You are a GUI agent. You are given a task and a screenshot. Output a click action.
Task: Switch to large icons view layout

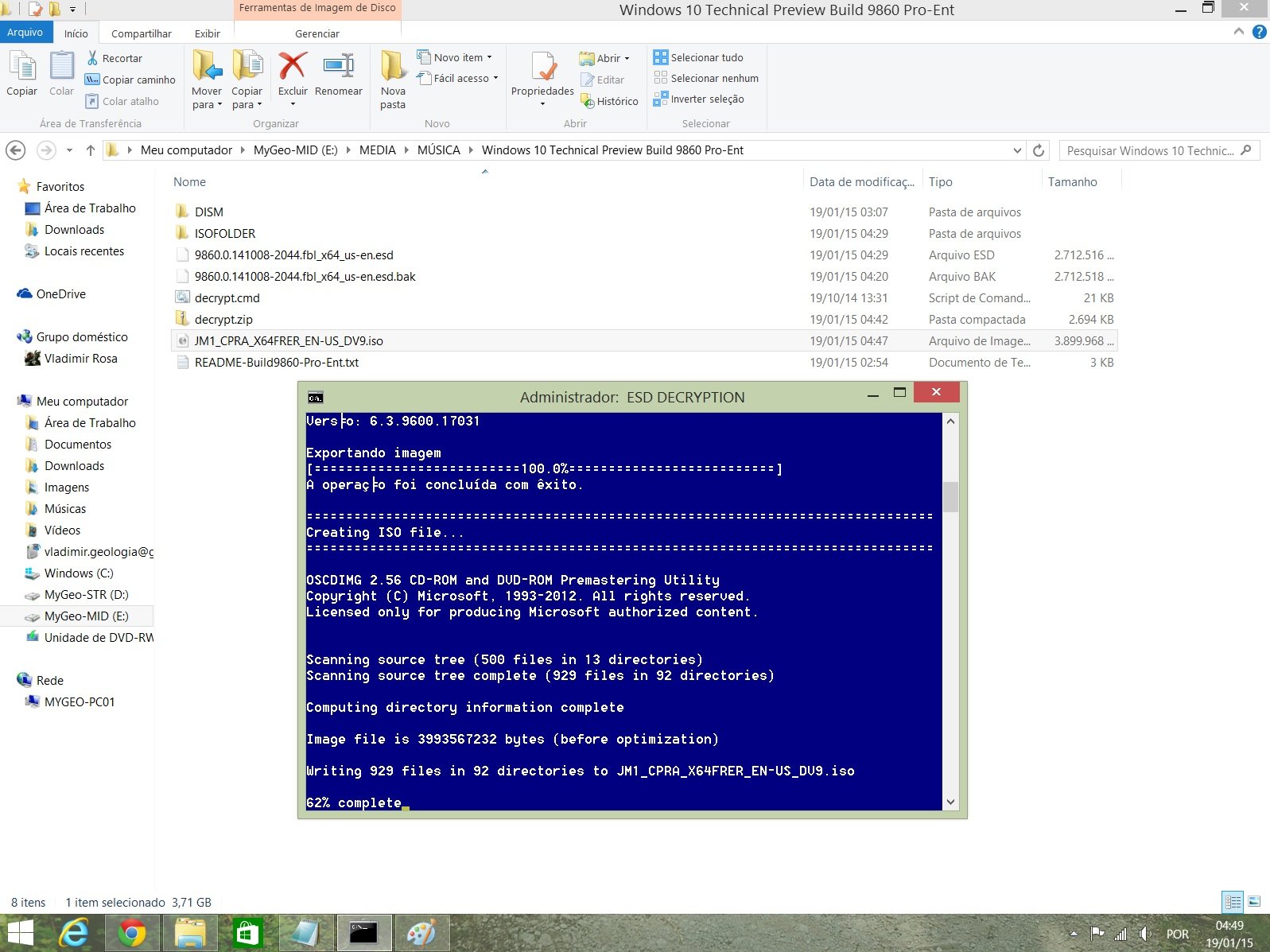pyautogui.click(x=1254, y=902)
